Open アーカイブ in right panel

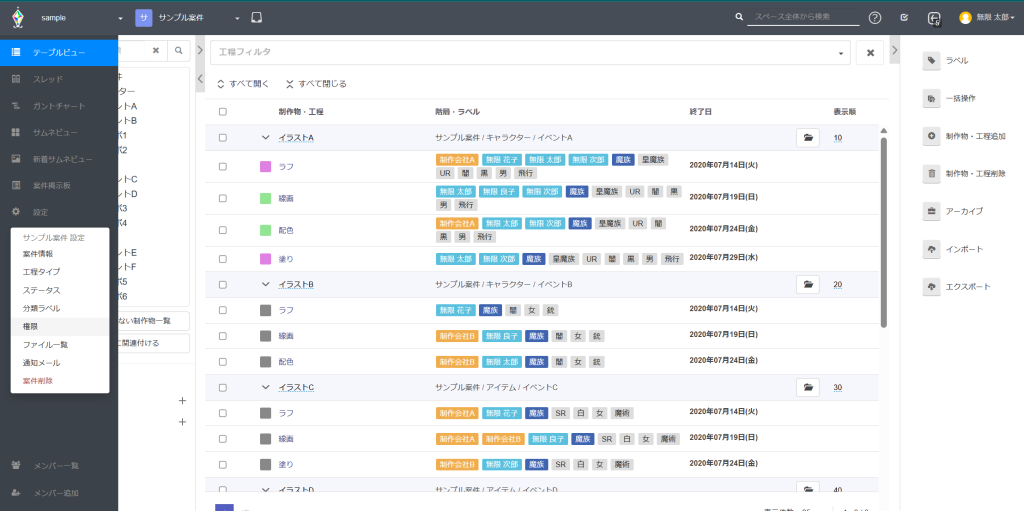click(x=932, y=211)
